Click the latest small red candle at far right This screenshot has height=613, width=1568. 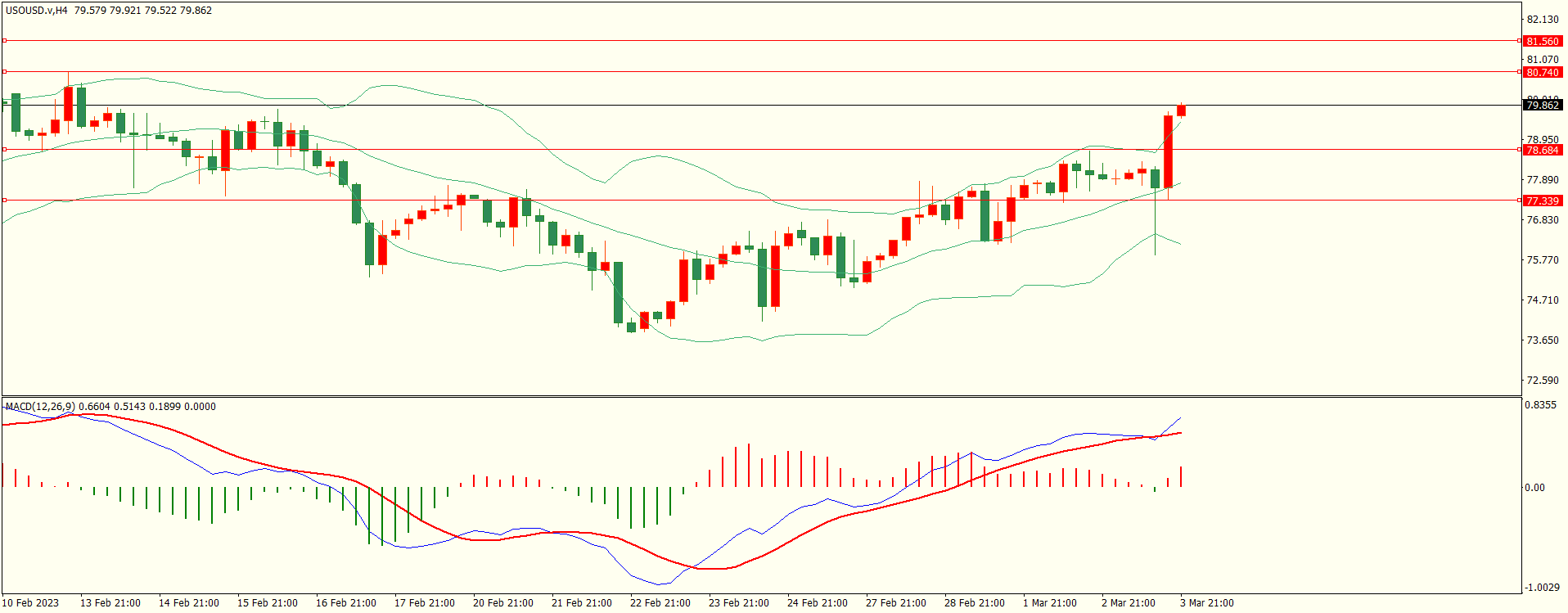tap(1181, 110)
